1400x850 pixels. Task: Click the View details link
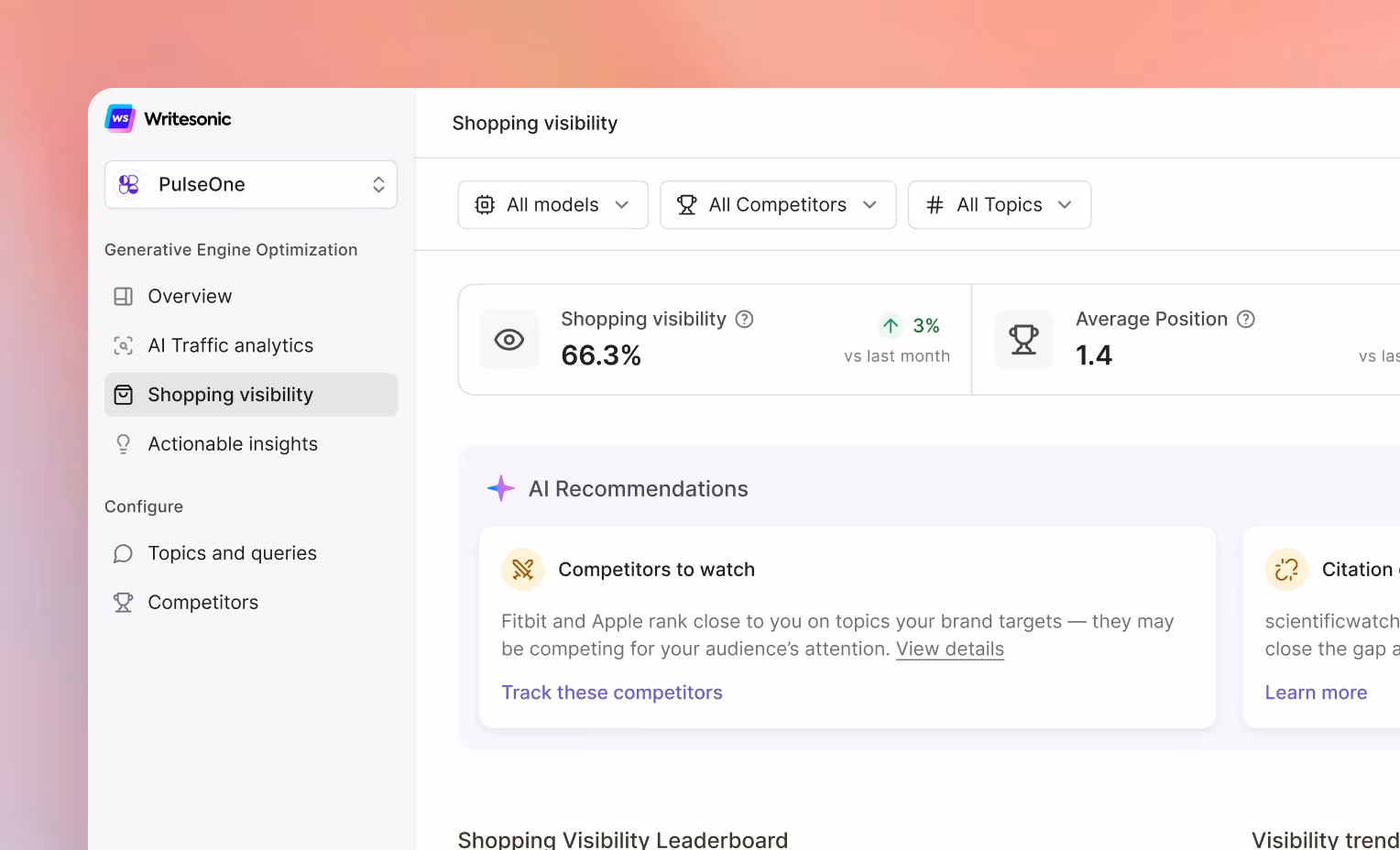[949, 649]
